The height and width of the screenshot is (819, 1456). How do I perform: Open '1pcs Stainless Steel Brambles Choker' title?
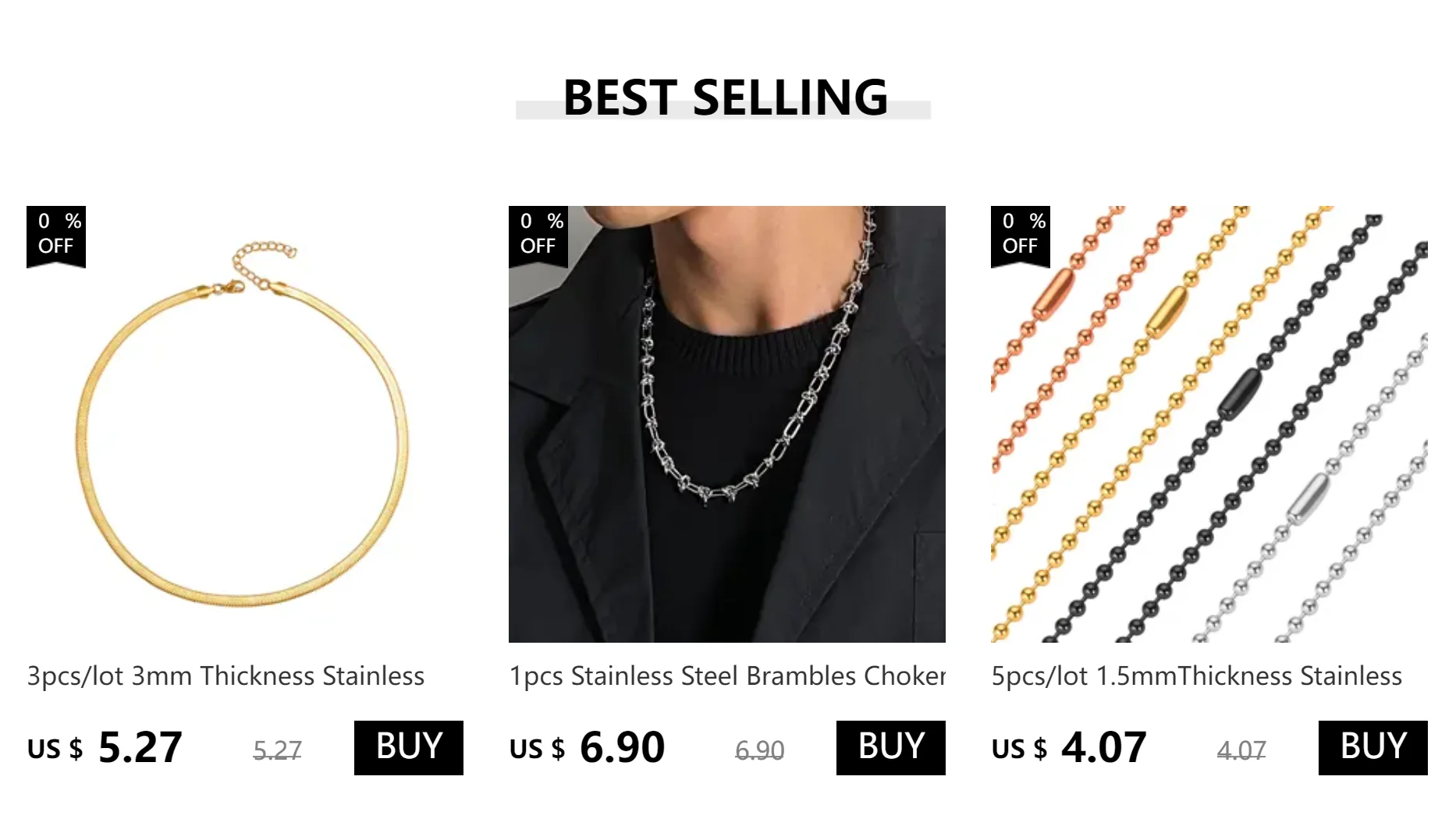pyautogui.click(x=727, y=675)
